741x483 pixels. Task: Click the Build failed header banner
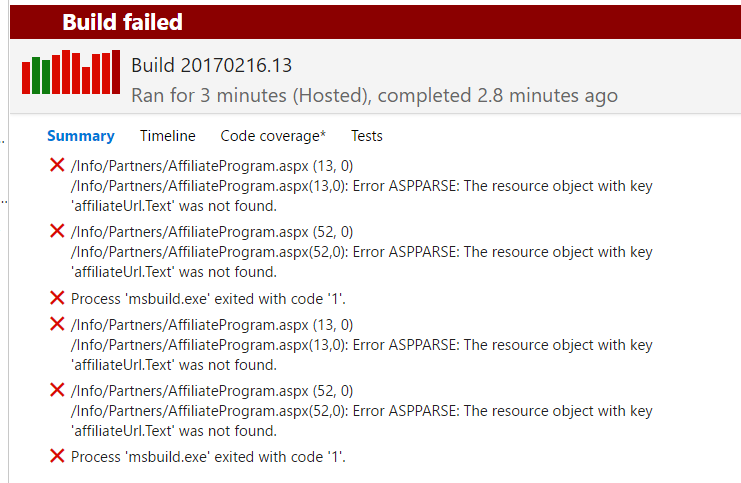(x=375, y=22)
